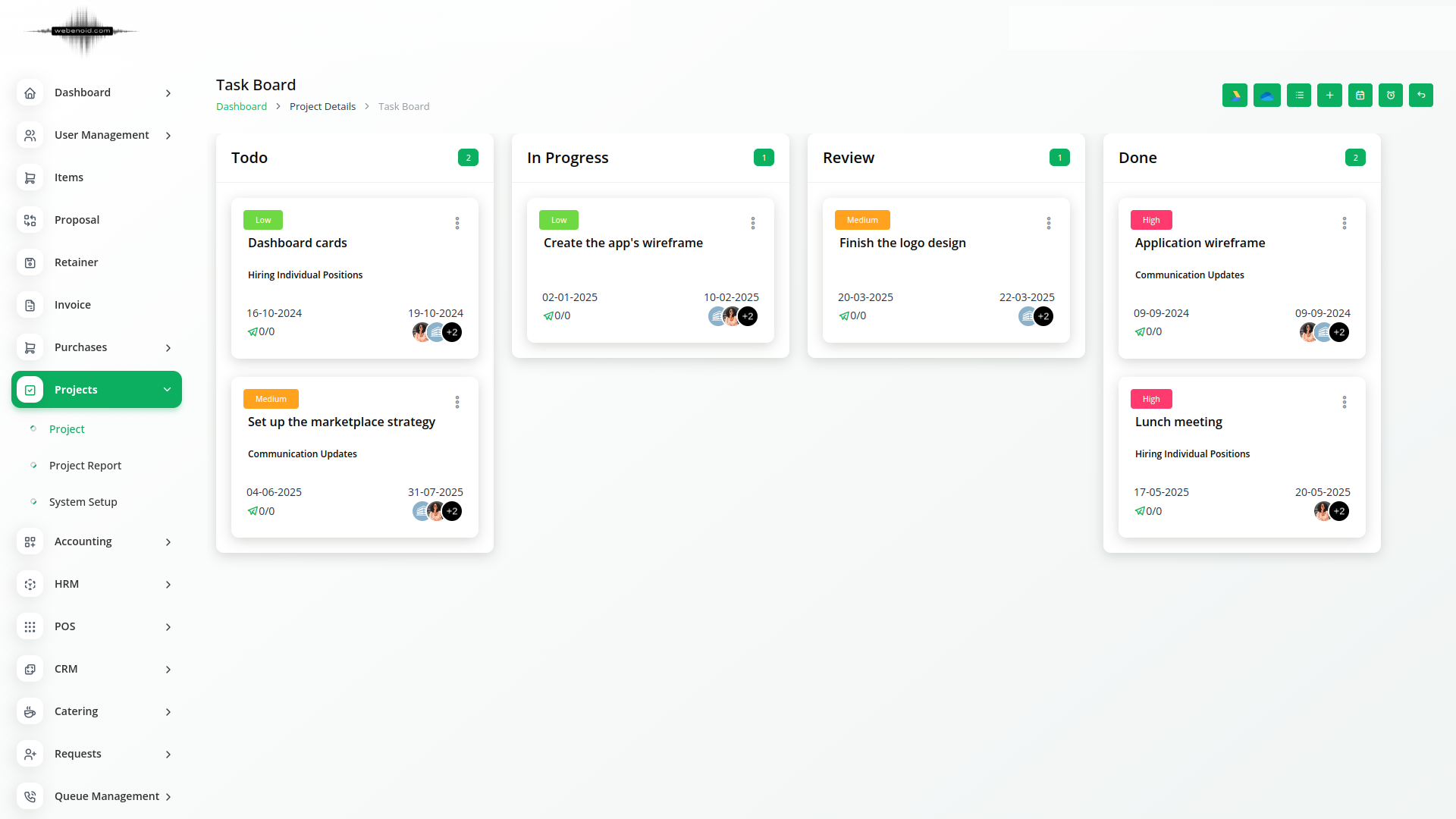The width and height of the screenshot is (1456, 819).
Task: Switch to list view using the list icon
Action: (1299, 96)
